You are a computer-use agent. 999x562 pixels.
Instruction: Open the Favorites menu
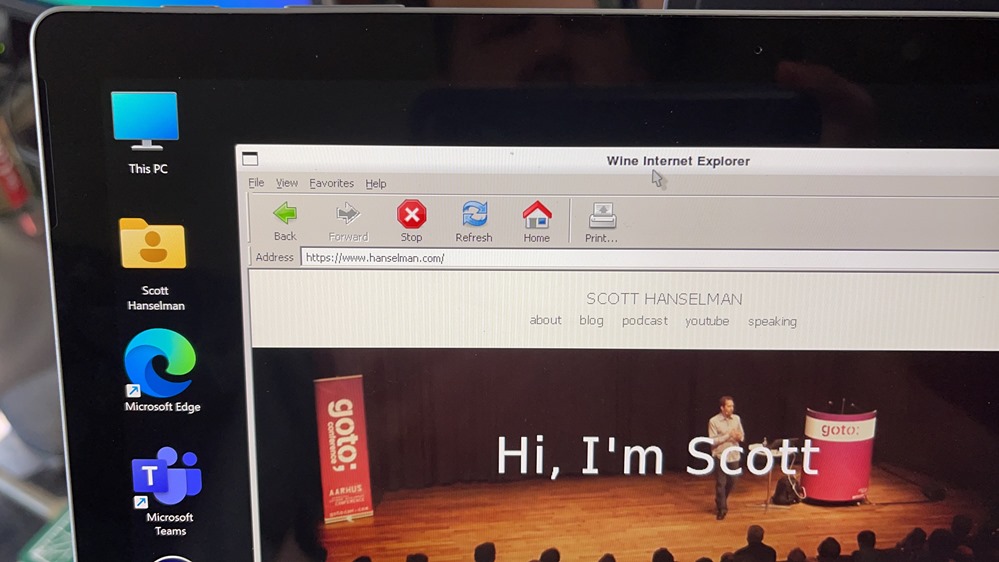click(x=331, y=184)
